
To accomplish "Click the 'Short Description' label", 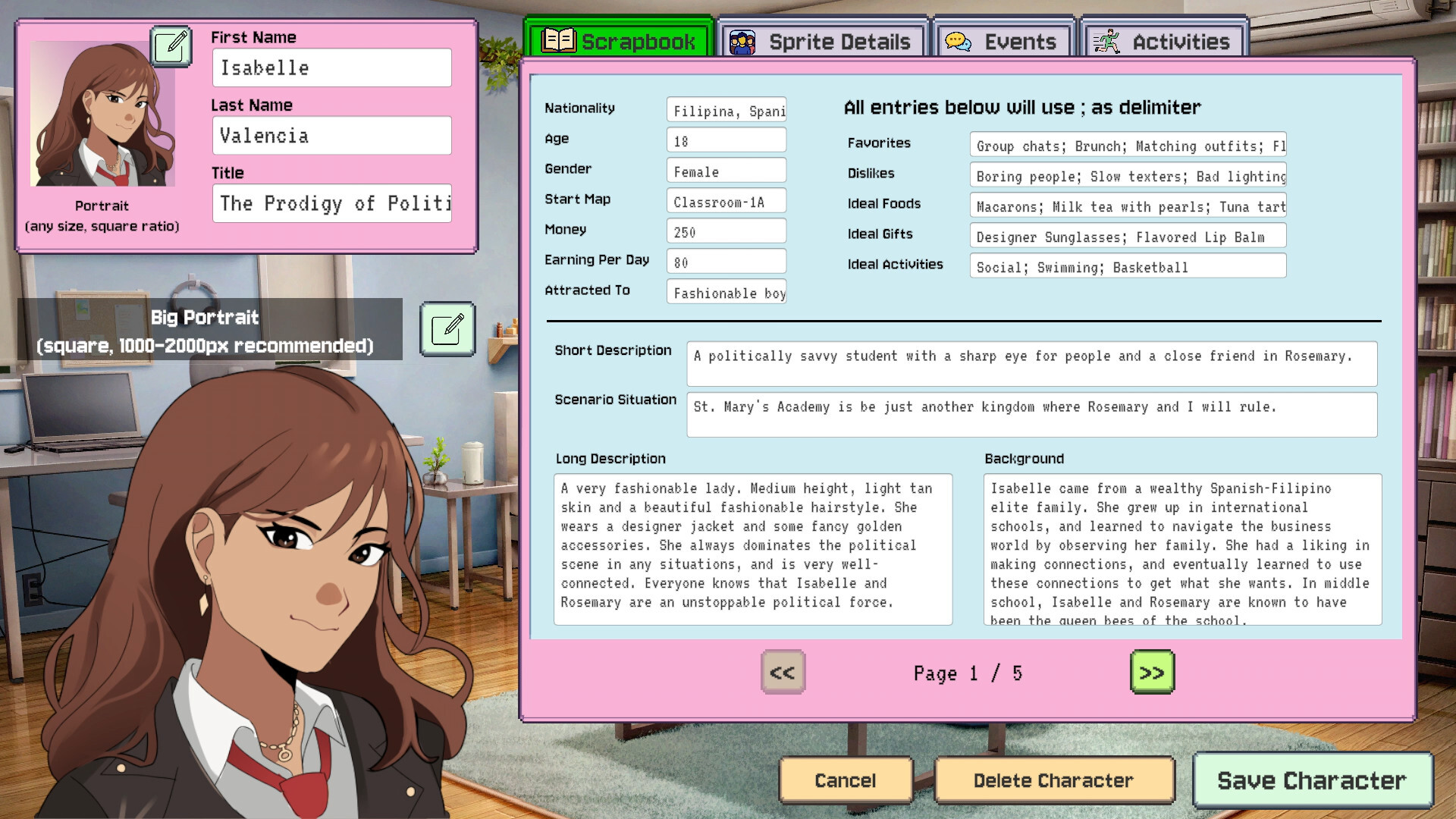I will [x=613, y=350].
